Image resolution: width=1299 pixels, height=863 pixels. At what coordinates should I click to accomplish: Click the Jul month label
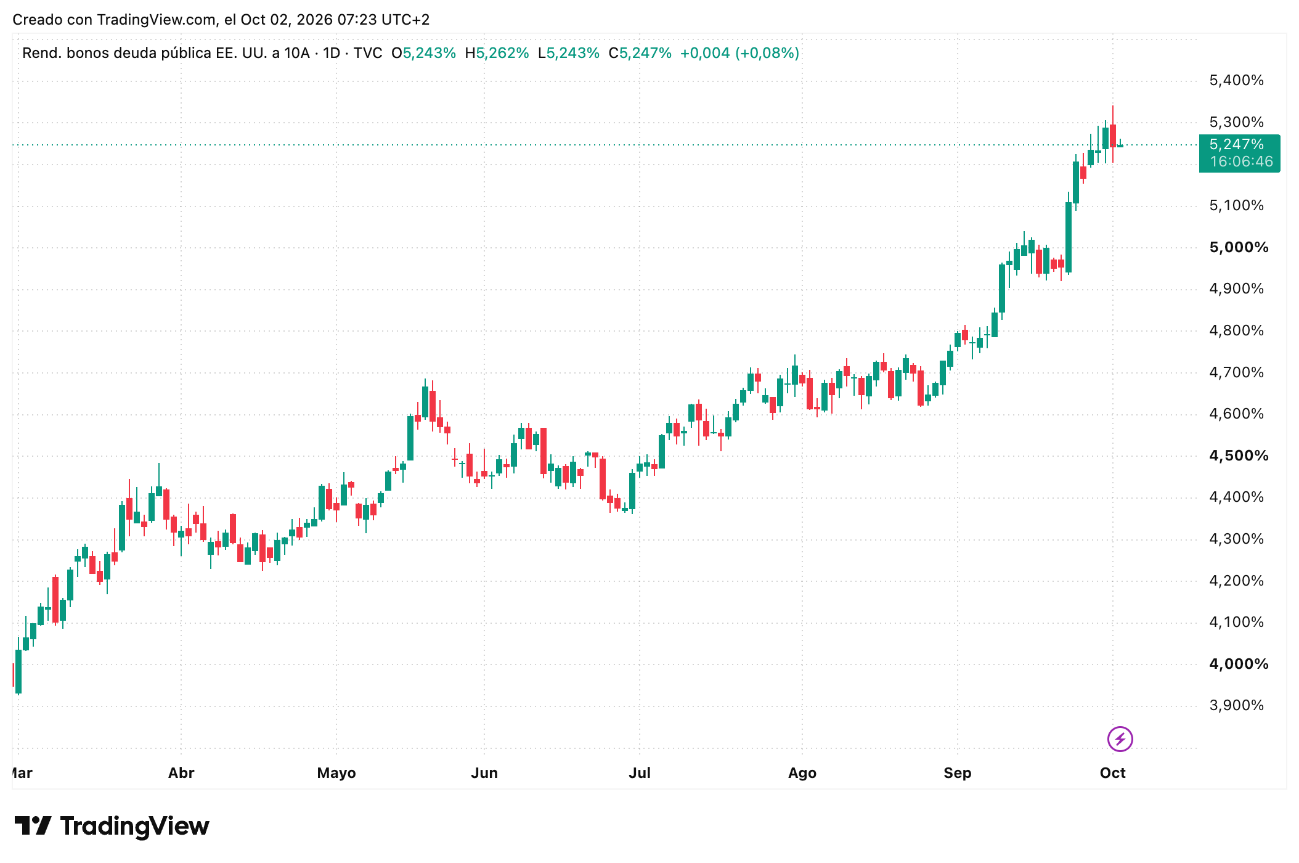click(640, 773)
